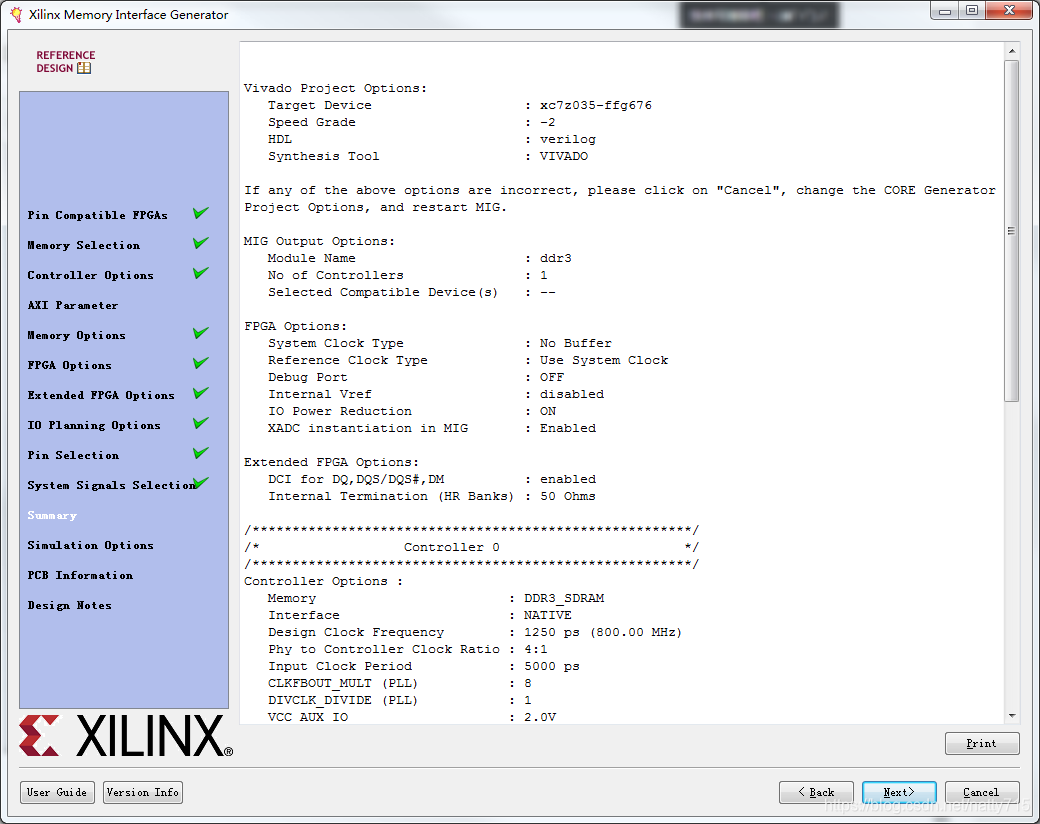Click the vertical scrollbar thumb
Screen dimensions: 1040x824
tap(1011, 231)
